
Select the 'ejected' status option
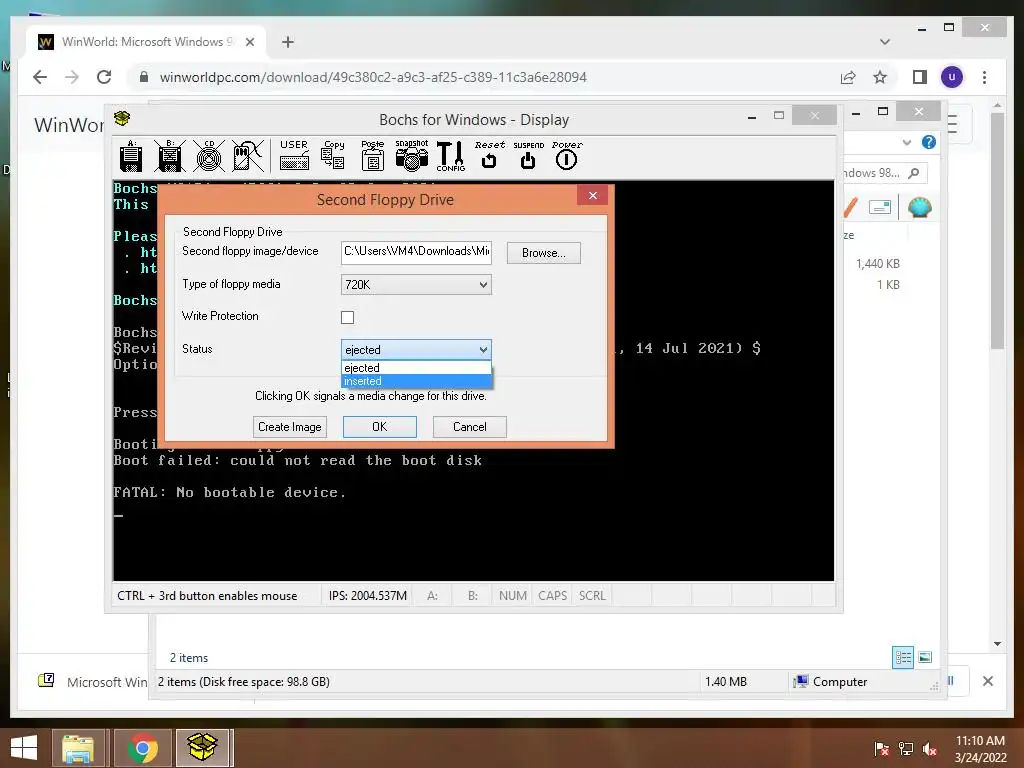416,368
